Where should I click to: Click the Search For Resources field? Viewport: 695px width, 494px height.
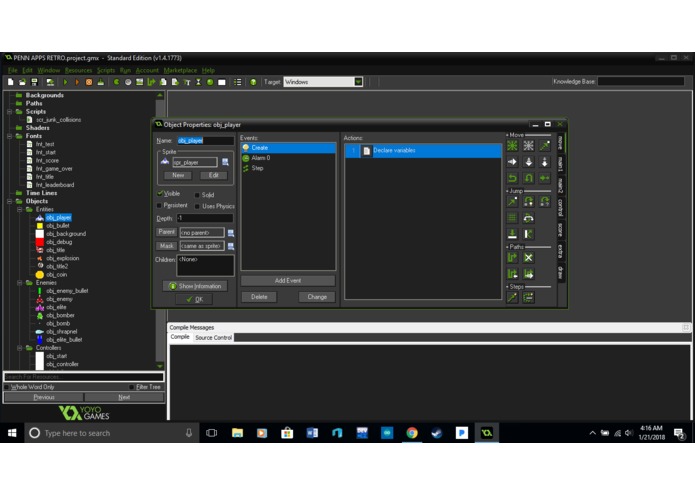click(84, 377)
